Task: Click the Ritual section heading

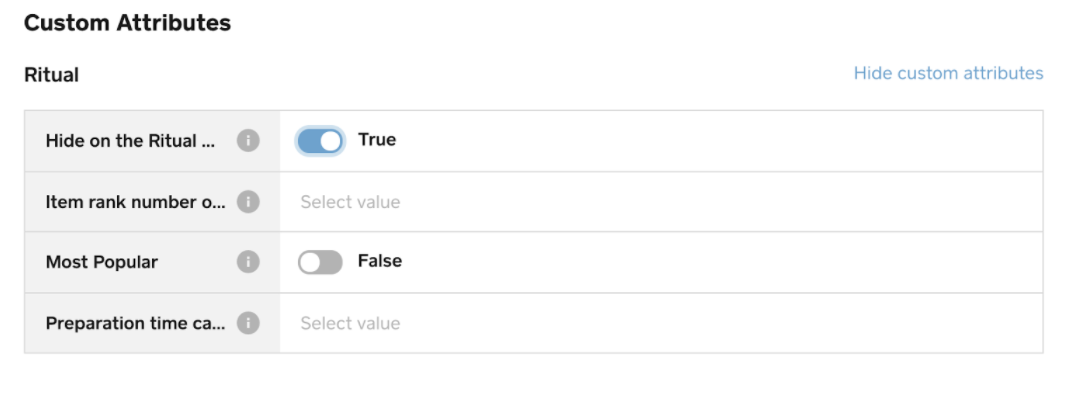Action: (52, 75)
